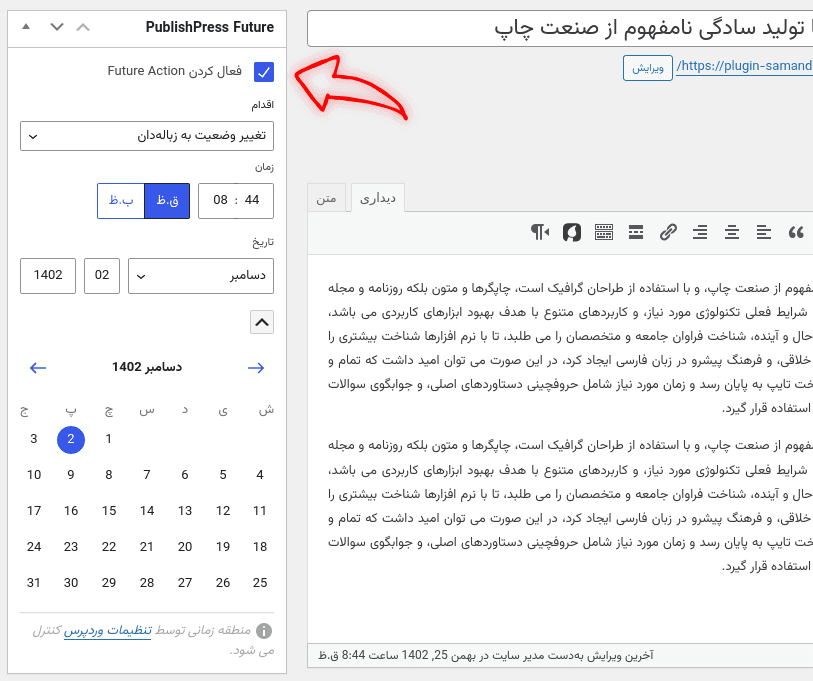Insert or edit link icon
Image resolution: width=813 pixels, height=681 pixels.
(x=668, y=232)
